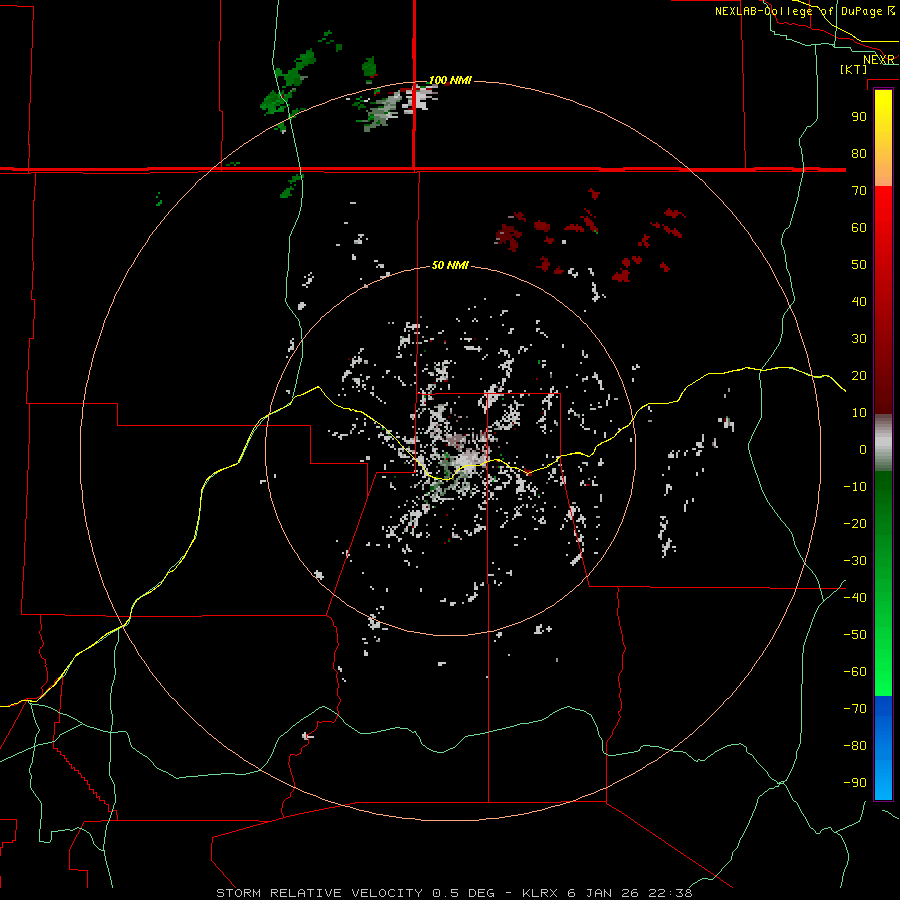The image size is (900, 900).
Task: Click the "100 NMI" range ring label
Action: [450, 80]
